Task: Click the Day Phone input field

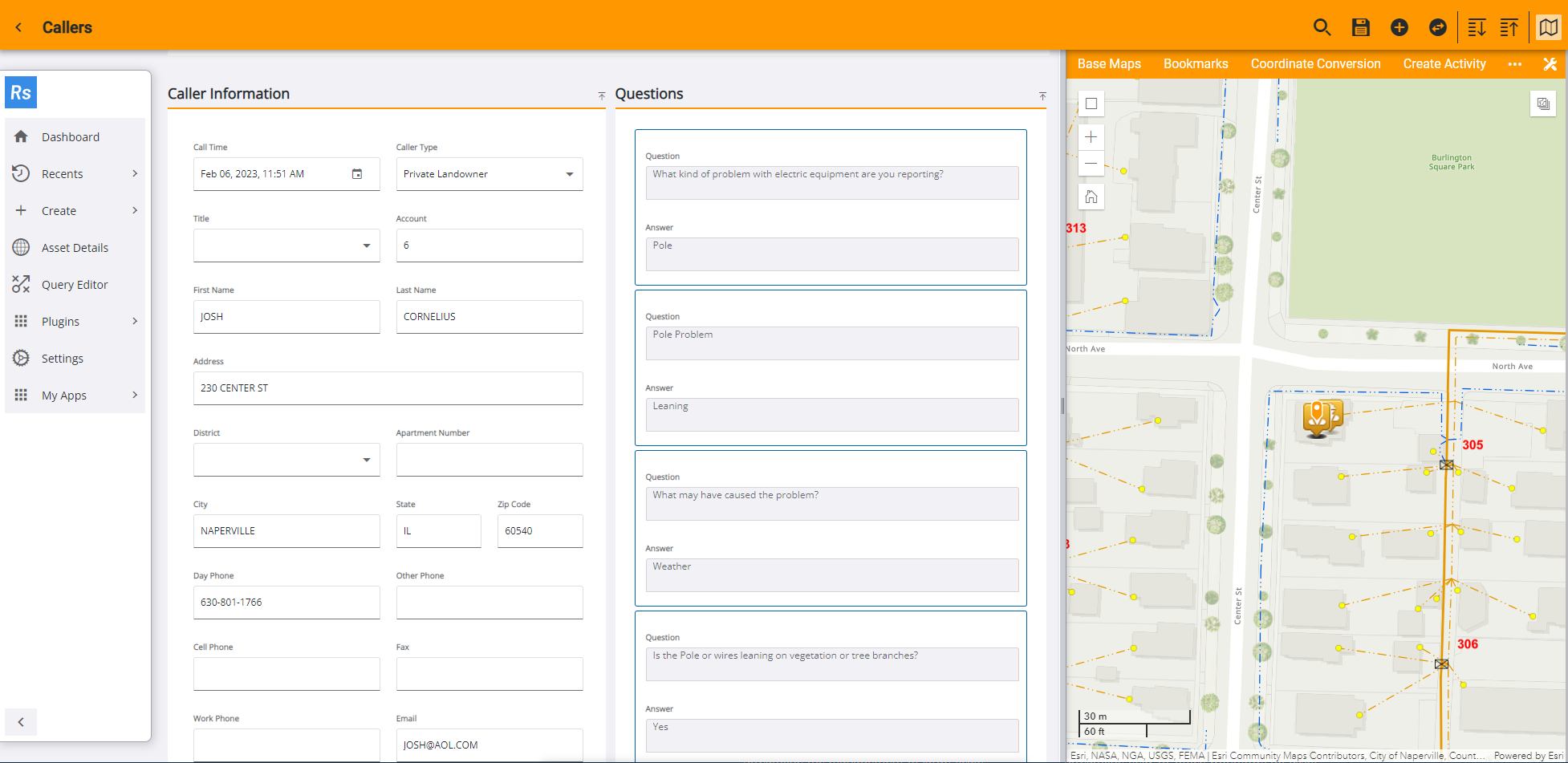Action: pyautogui.click(x=286, y=603)
